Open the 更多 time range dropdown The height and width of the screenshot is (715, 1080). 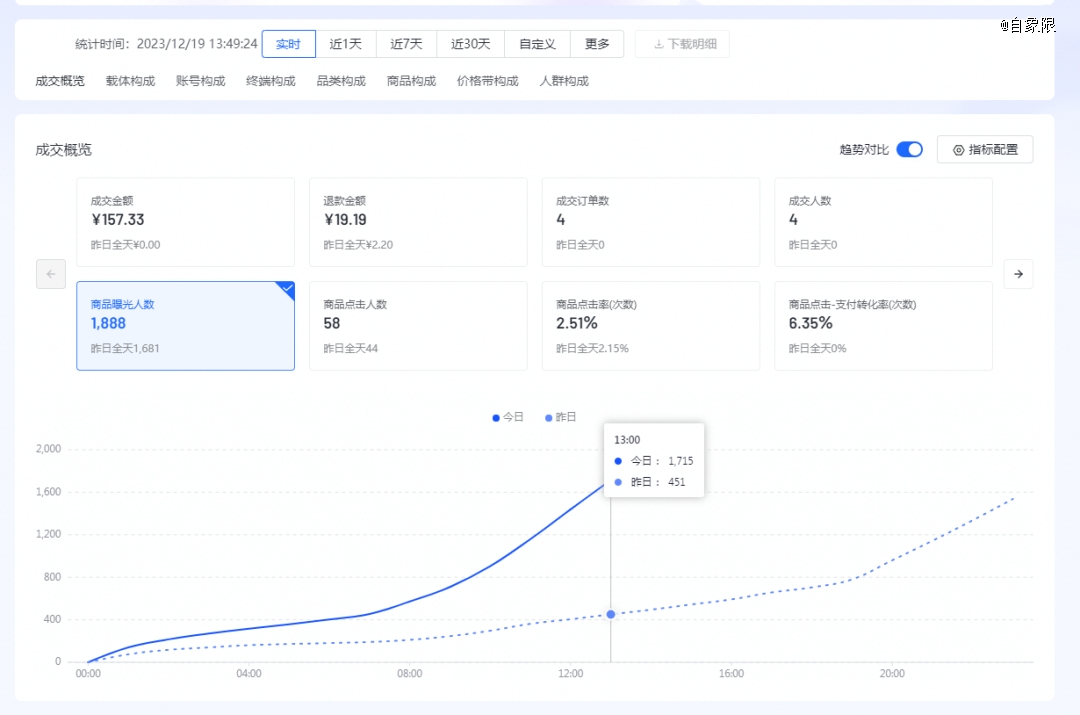[597, 44]
